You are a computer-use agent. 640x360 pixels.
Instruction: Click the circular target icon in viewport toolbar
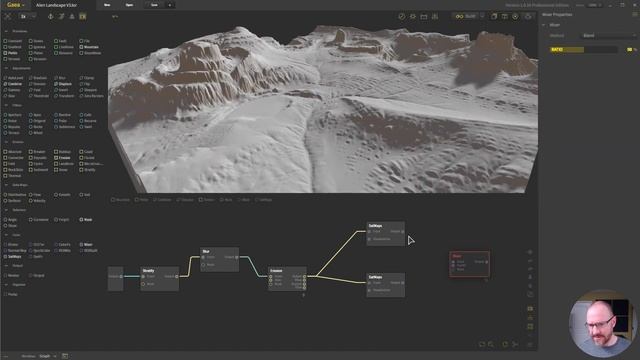pyautogui.click(x=516, y=16)
